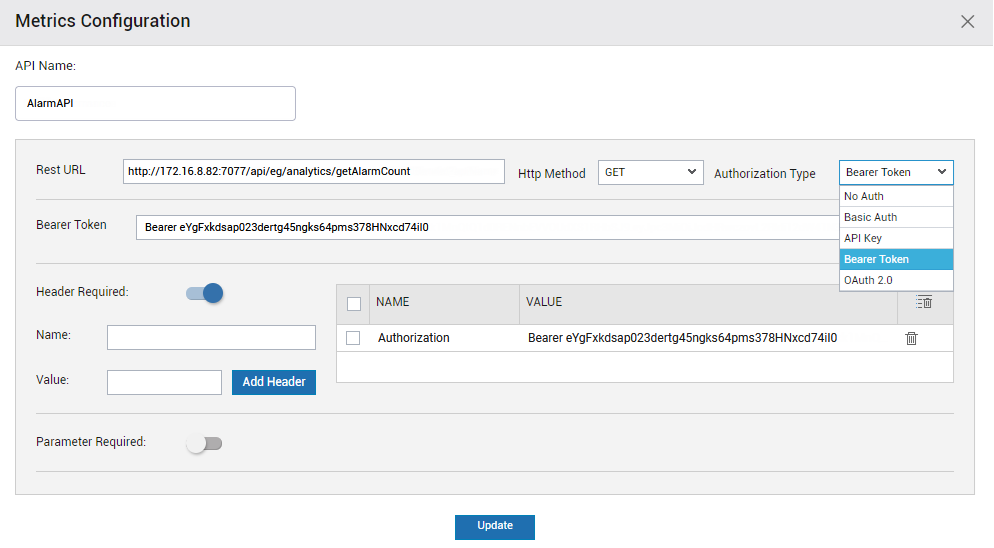Viewport: 994px width, 548px height.
Task: Focus the header Name input box
Action: (x=211, y=337)
